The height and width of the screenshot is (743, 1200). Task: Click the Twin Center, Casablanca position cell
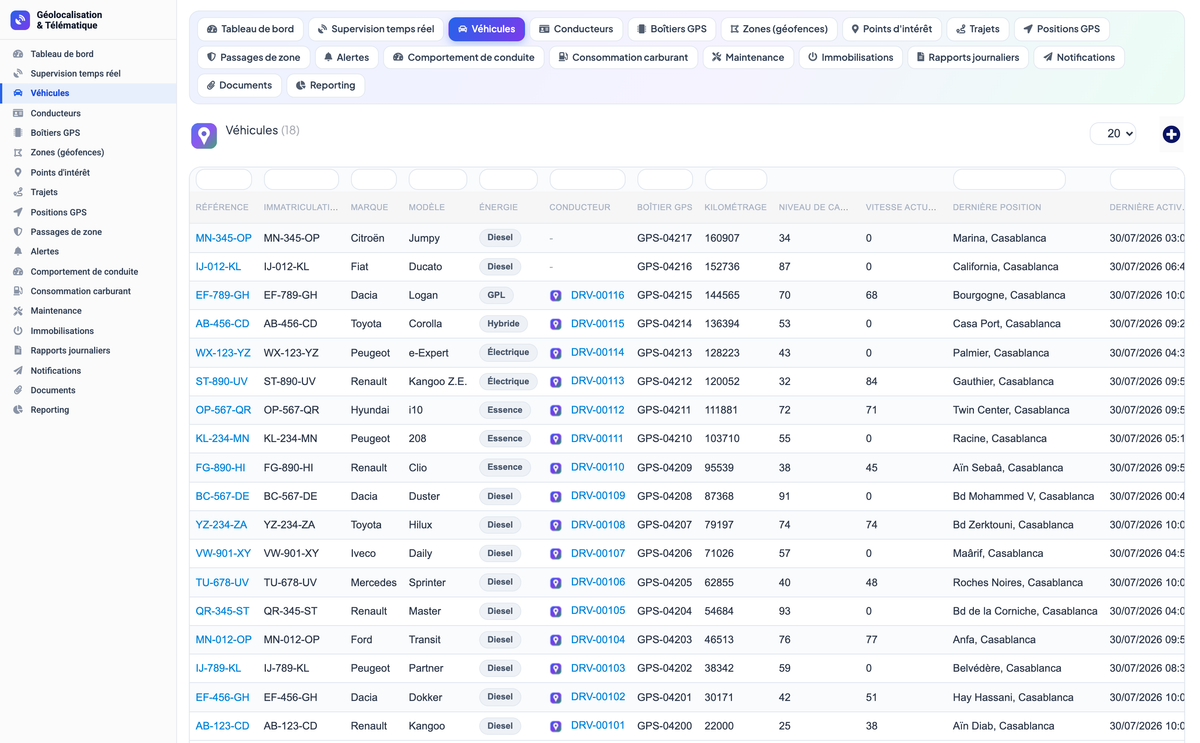coord(1011,410)
